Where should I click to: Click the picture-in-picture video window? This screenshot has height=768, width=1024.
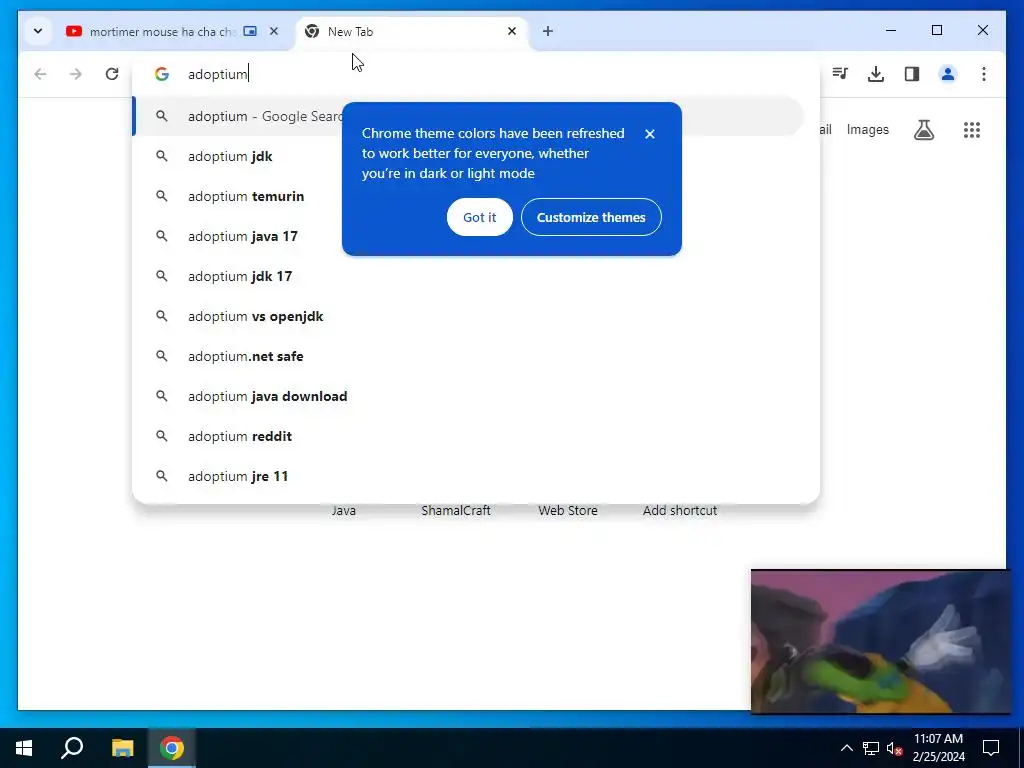point(880,642)
